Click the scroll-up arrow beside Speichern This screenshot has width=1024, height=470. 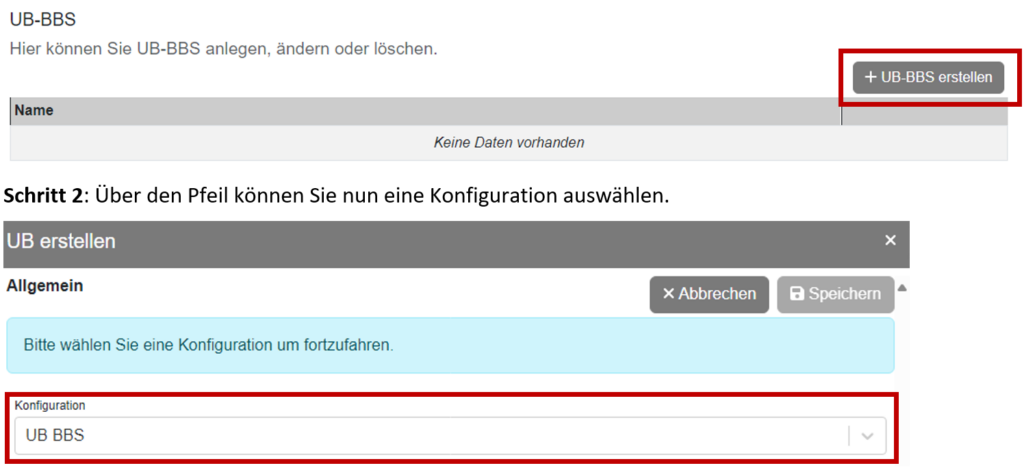click(x=902, y=289)
